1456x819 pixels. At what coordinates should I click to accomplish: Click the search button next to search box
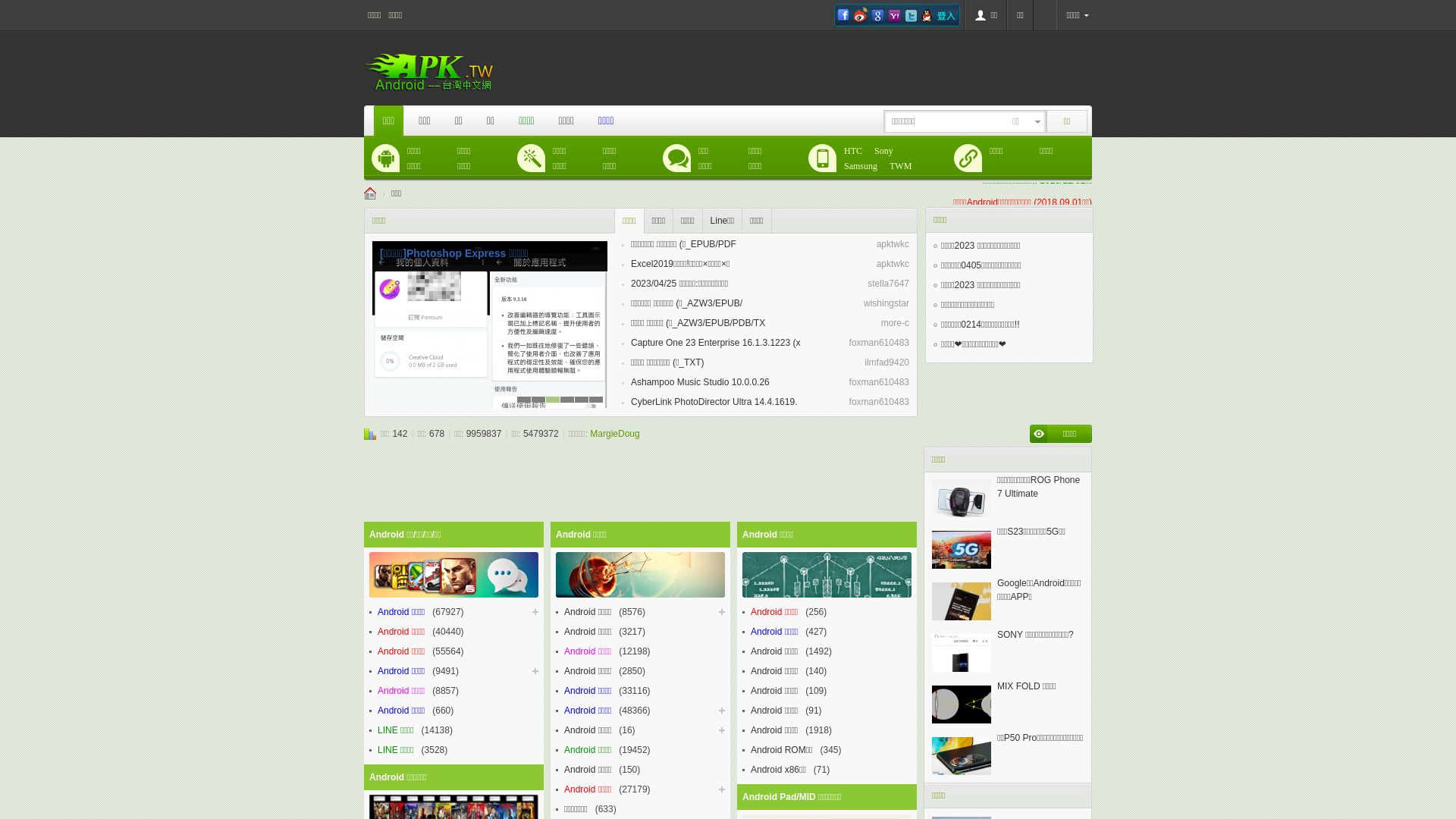point(1067,121)
